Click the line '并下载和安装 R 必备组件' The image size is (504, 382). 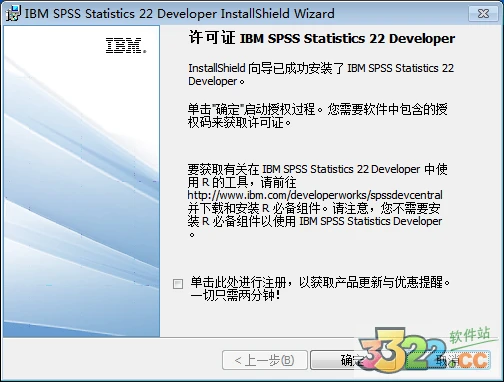pyautogui.click(x=254, y=209)
